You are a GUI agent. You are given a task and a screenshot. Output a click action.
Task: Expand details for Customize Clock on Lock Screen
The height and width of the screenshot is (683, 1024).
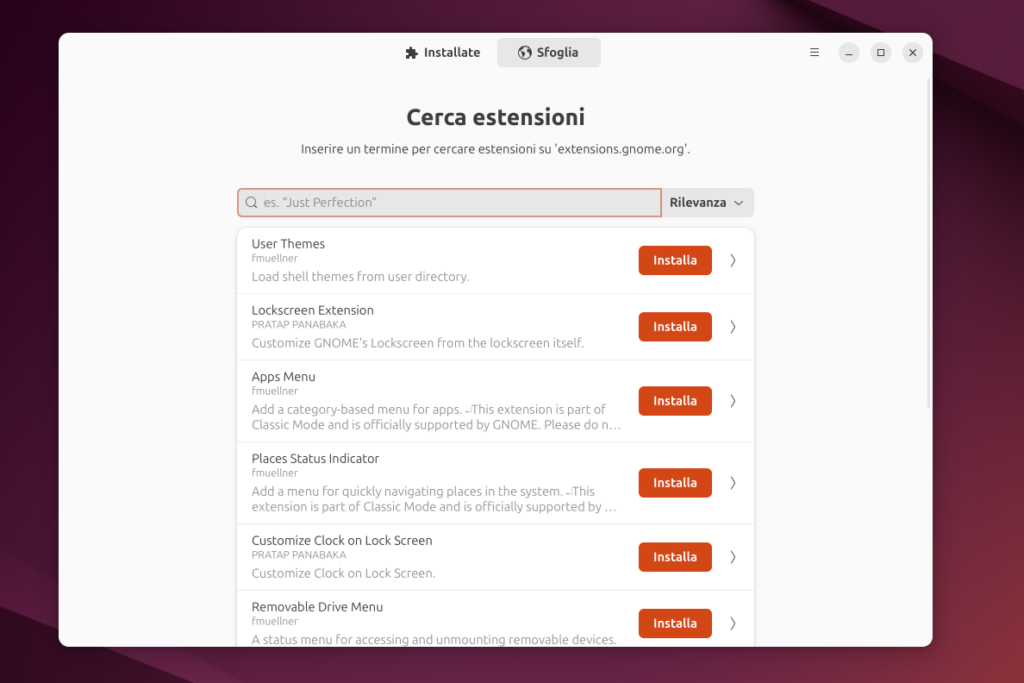(x=733, y=557)
